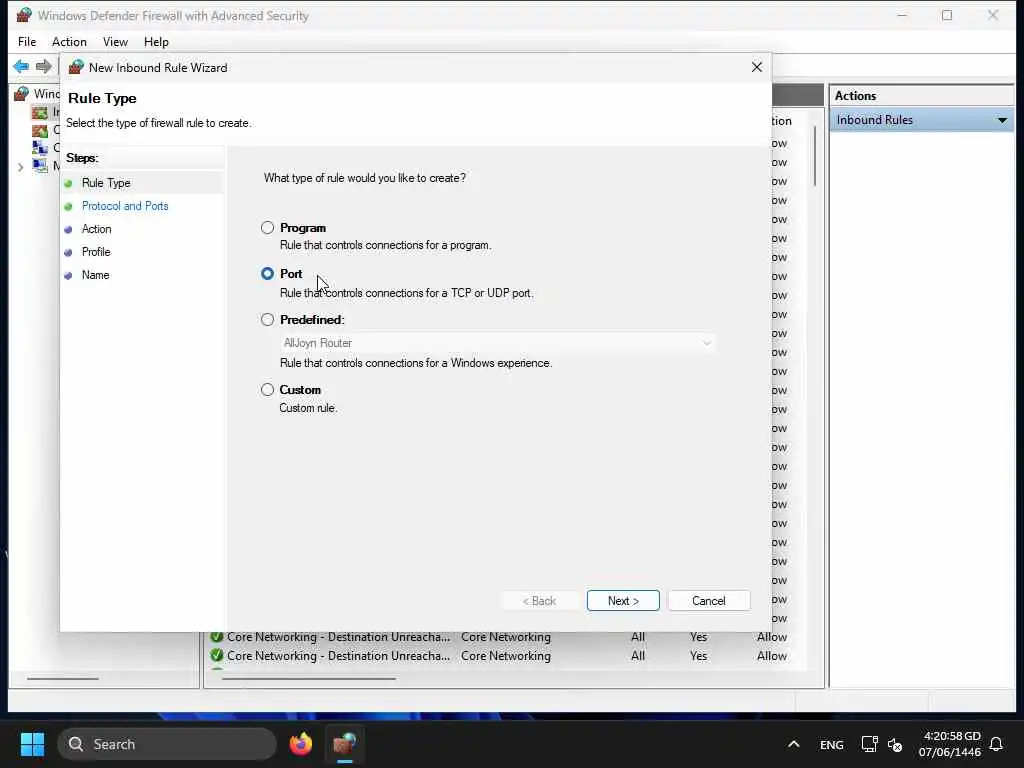Image resolution: width=1024 pixels, height=768 pixels.
Task: Open the Action menu
Action: coord(69,42)
